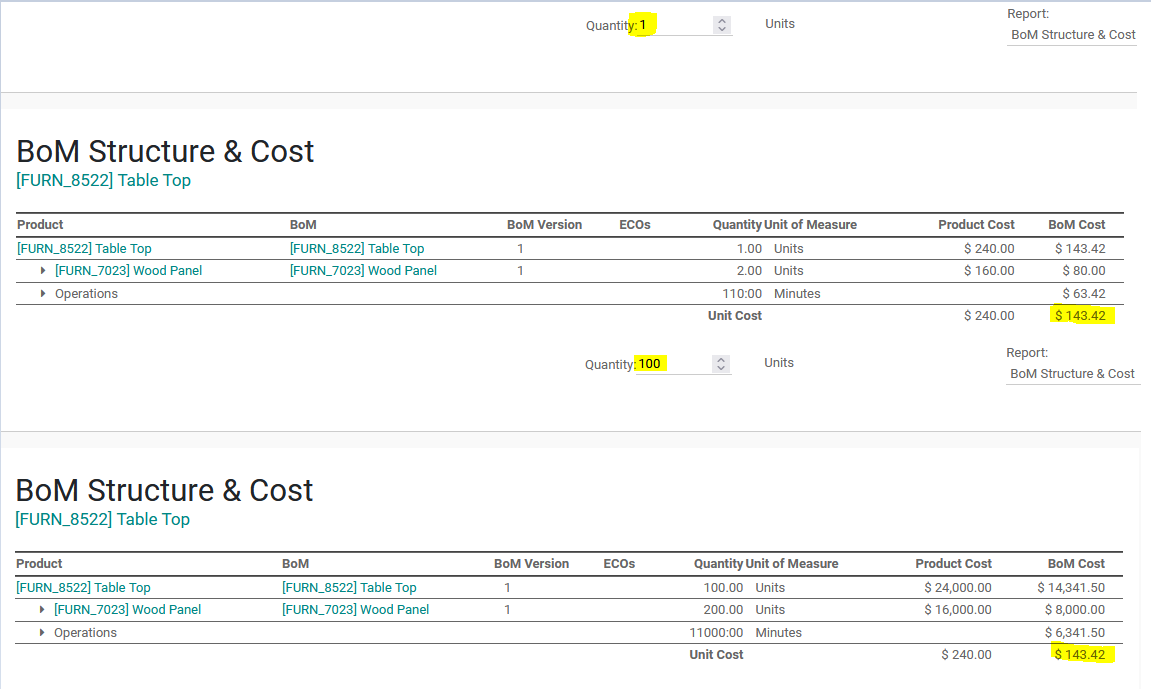This screenshot has width=1151, height=689.
Task: Click the '11000:00' operations duration value
Action: tap(716, 633)
